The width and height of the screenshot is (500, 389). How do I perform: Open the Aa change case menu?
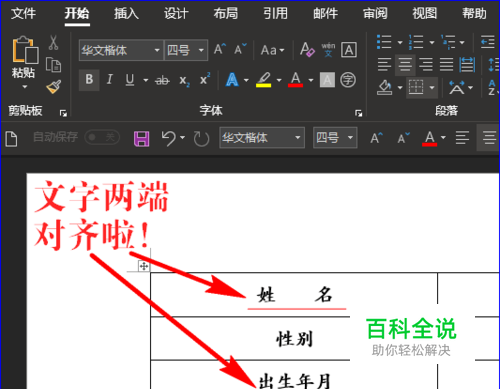point(272,50)
